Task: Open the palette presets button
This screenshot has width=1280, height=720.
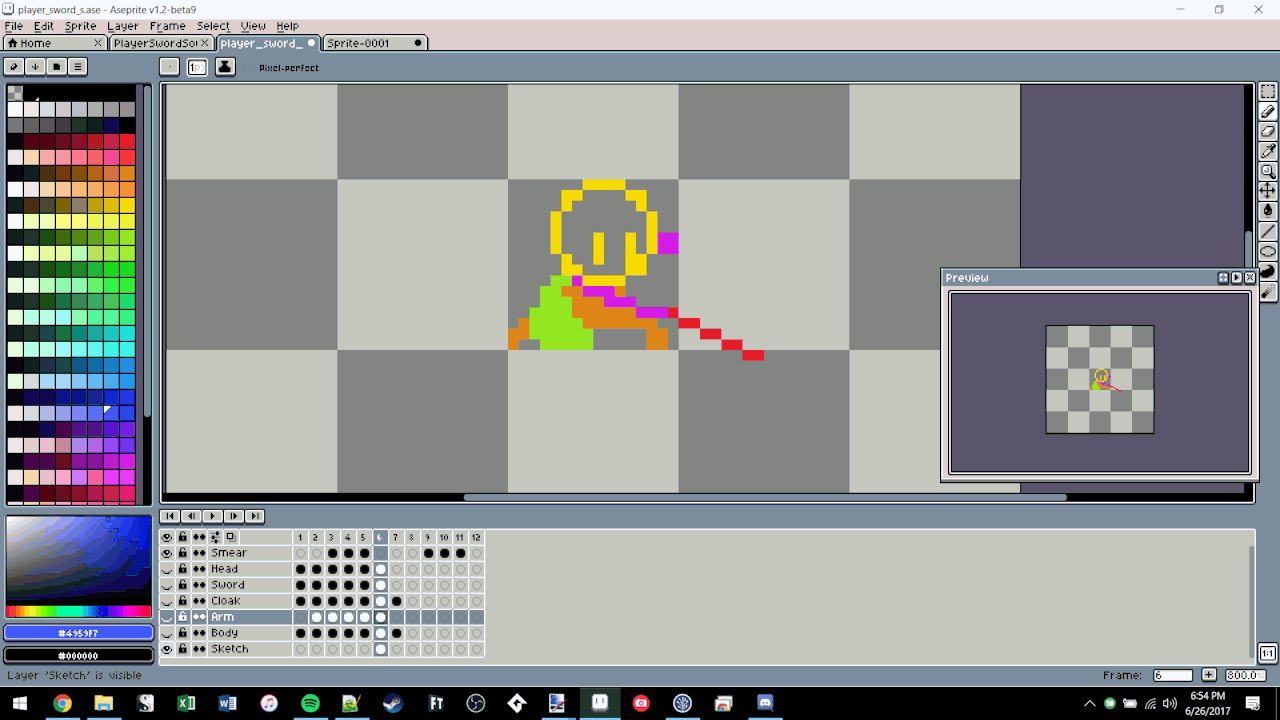Action: pyautogui.click(x=56, y=67)
